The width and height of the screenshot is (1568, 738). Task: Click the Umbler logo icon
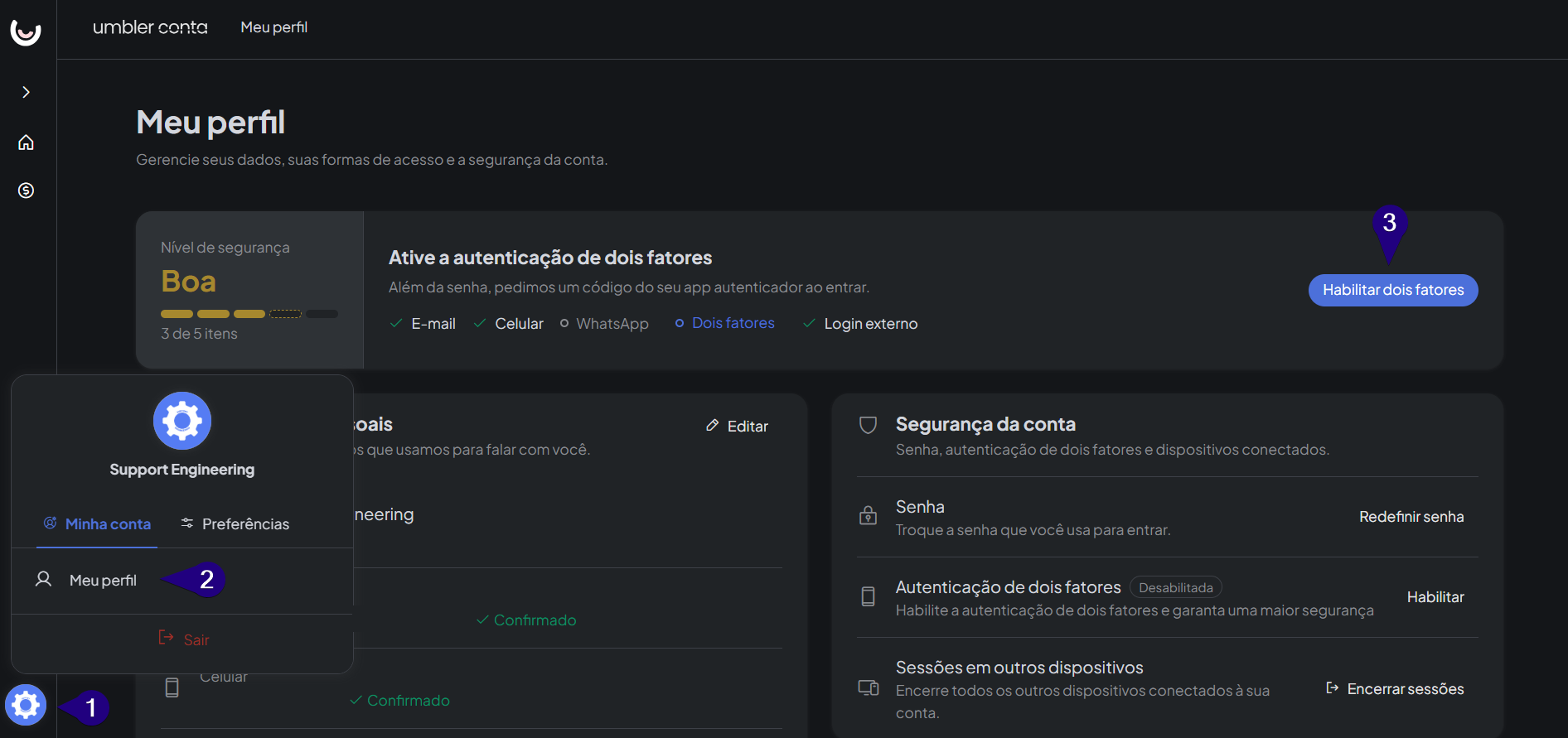(26, 31)
